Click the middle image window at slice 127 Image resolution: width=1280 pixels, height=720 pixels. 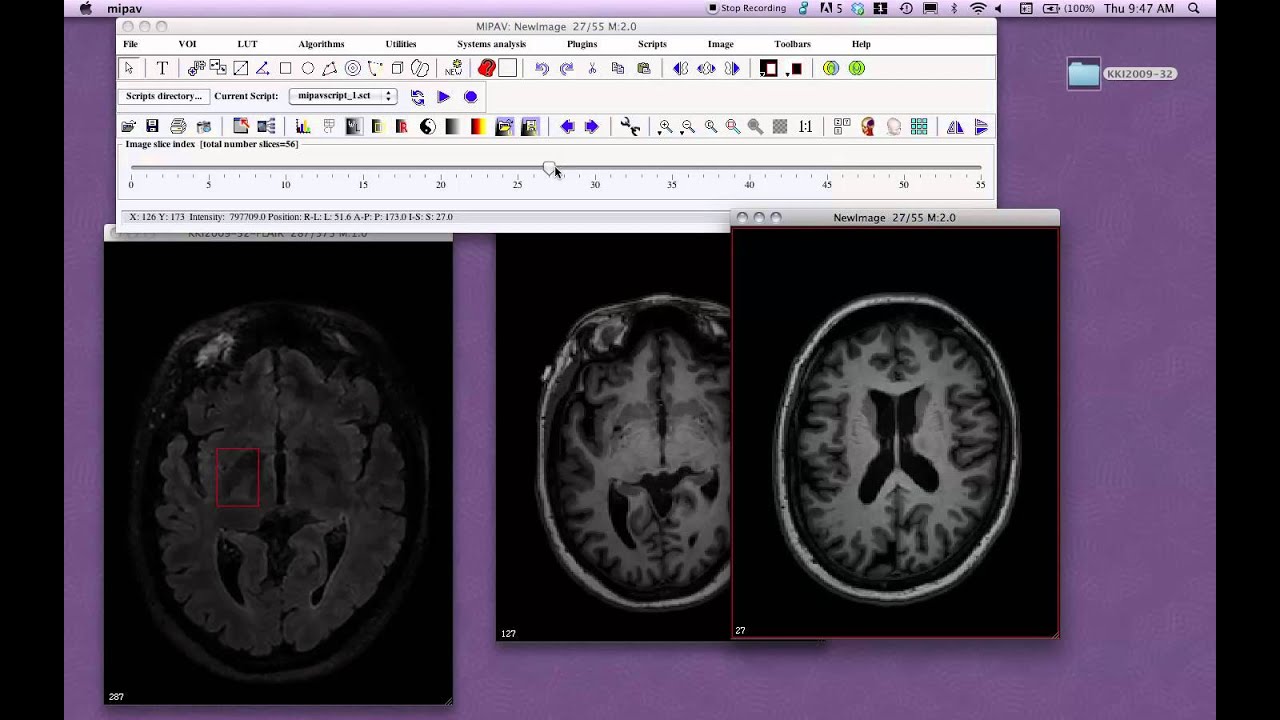click(613, 436)
